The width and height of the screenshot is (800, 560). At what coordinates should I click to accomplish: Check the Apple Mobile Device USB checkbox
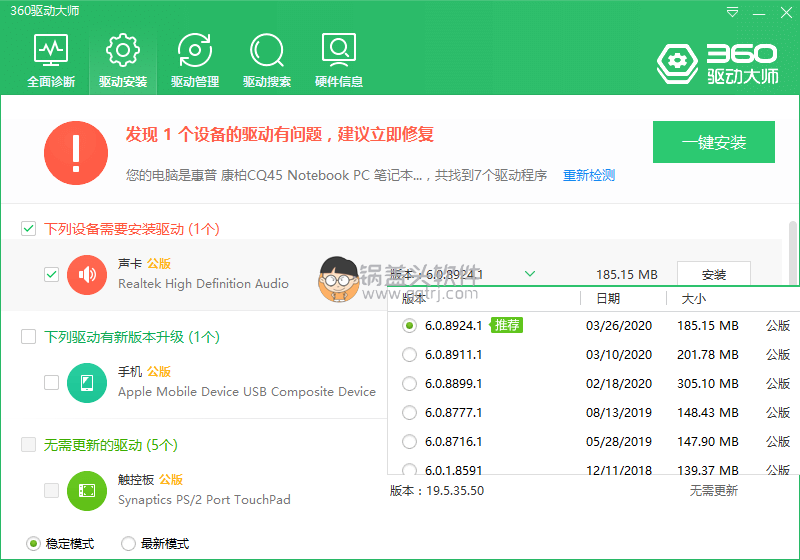52,383
